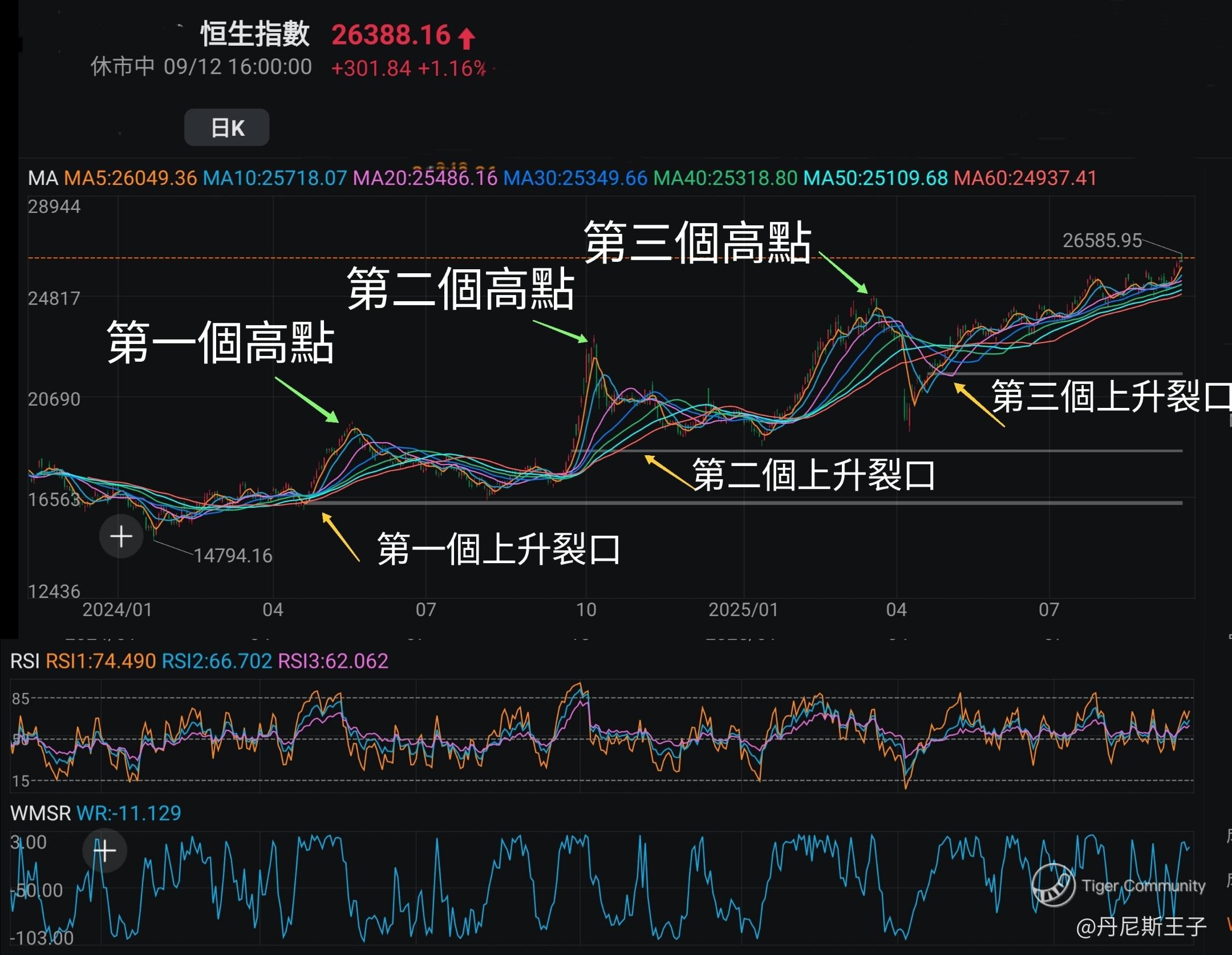Toggle the MA5 moving average label
The width and height of the screenshot is (1232, 955).
click(x=130, y=178)
